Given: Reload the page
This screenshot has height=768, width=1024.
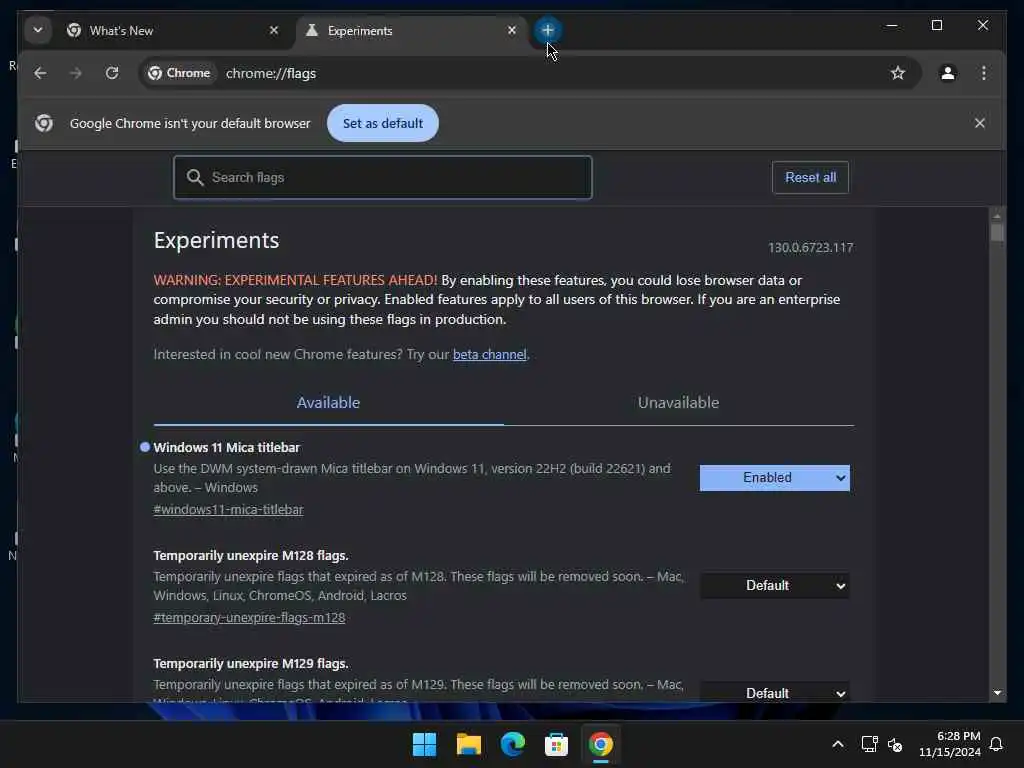Looking at the screenshot, I should [112, 73].
